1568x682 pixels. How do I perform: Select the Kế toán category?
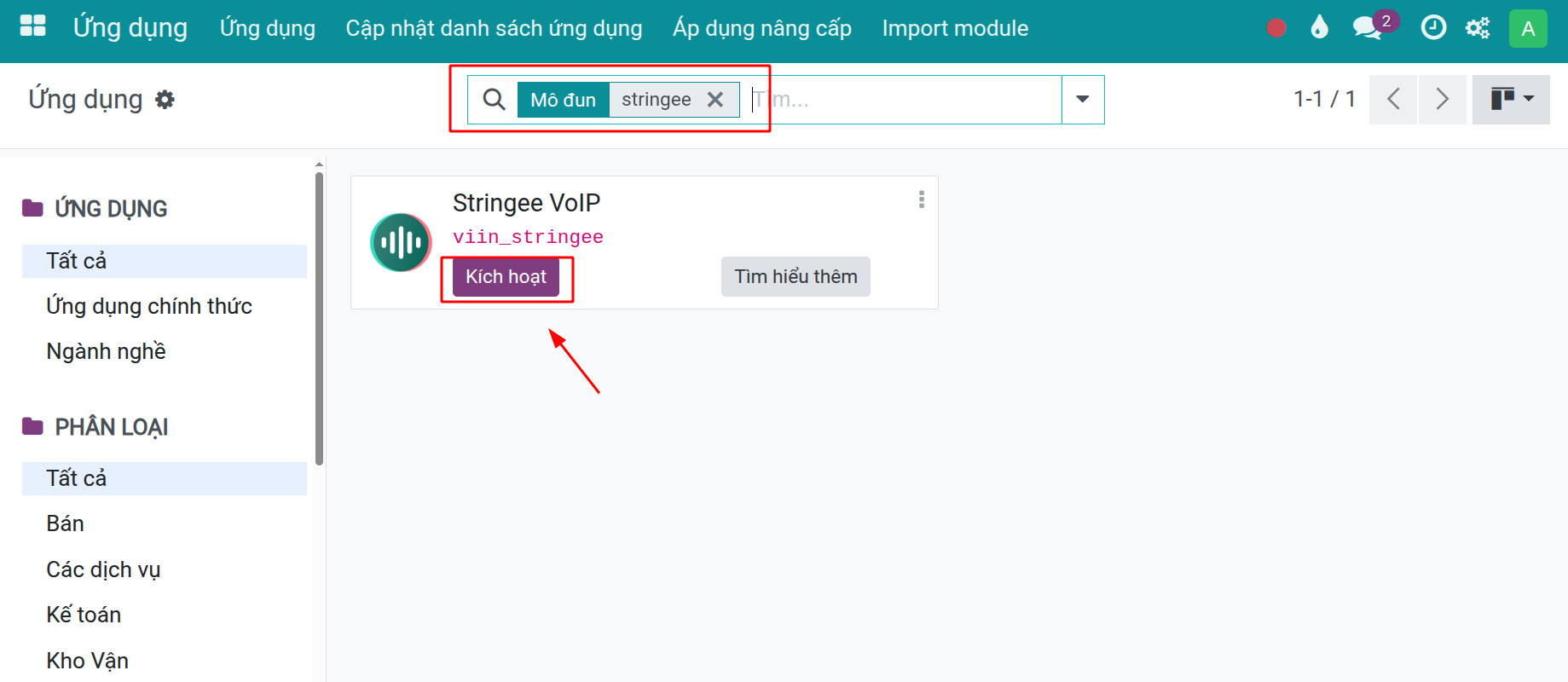pyautogui.click(x=165, y=615)
